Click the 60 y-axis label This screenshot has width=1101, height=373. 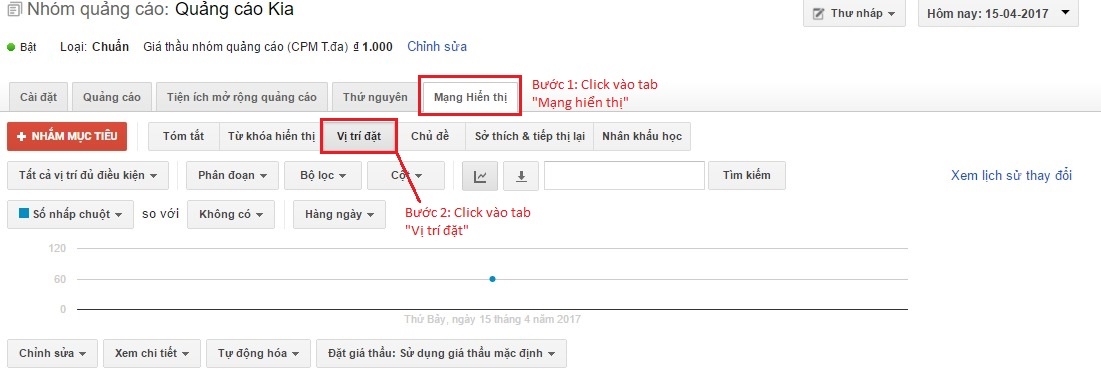click(x=60, y=279)
